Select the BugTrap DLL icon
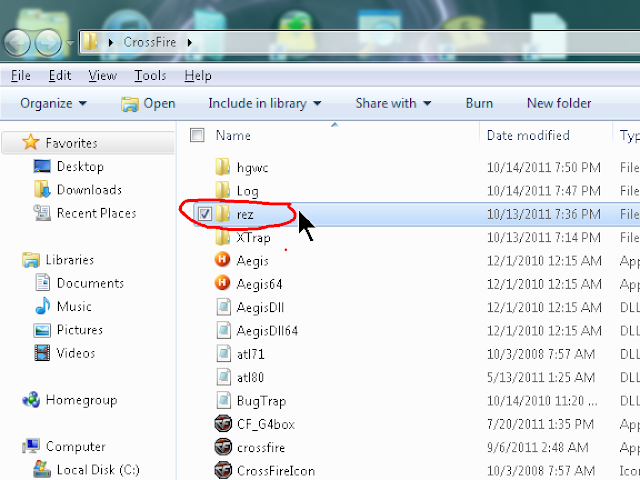The width and height of the screenshot is (640, 480). click(223, 400)
